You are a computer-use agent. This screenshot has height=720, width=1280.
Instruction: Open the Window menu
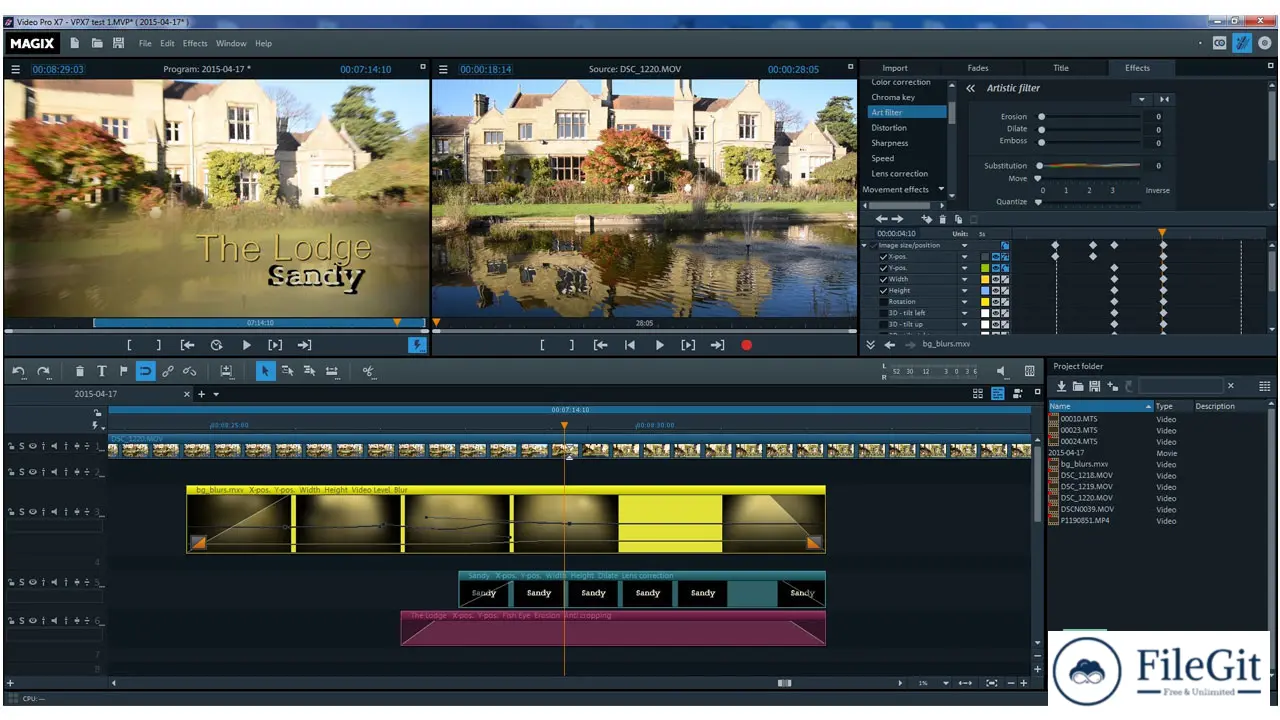[x=231, y=43]
